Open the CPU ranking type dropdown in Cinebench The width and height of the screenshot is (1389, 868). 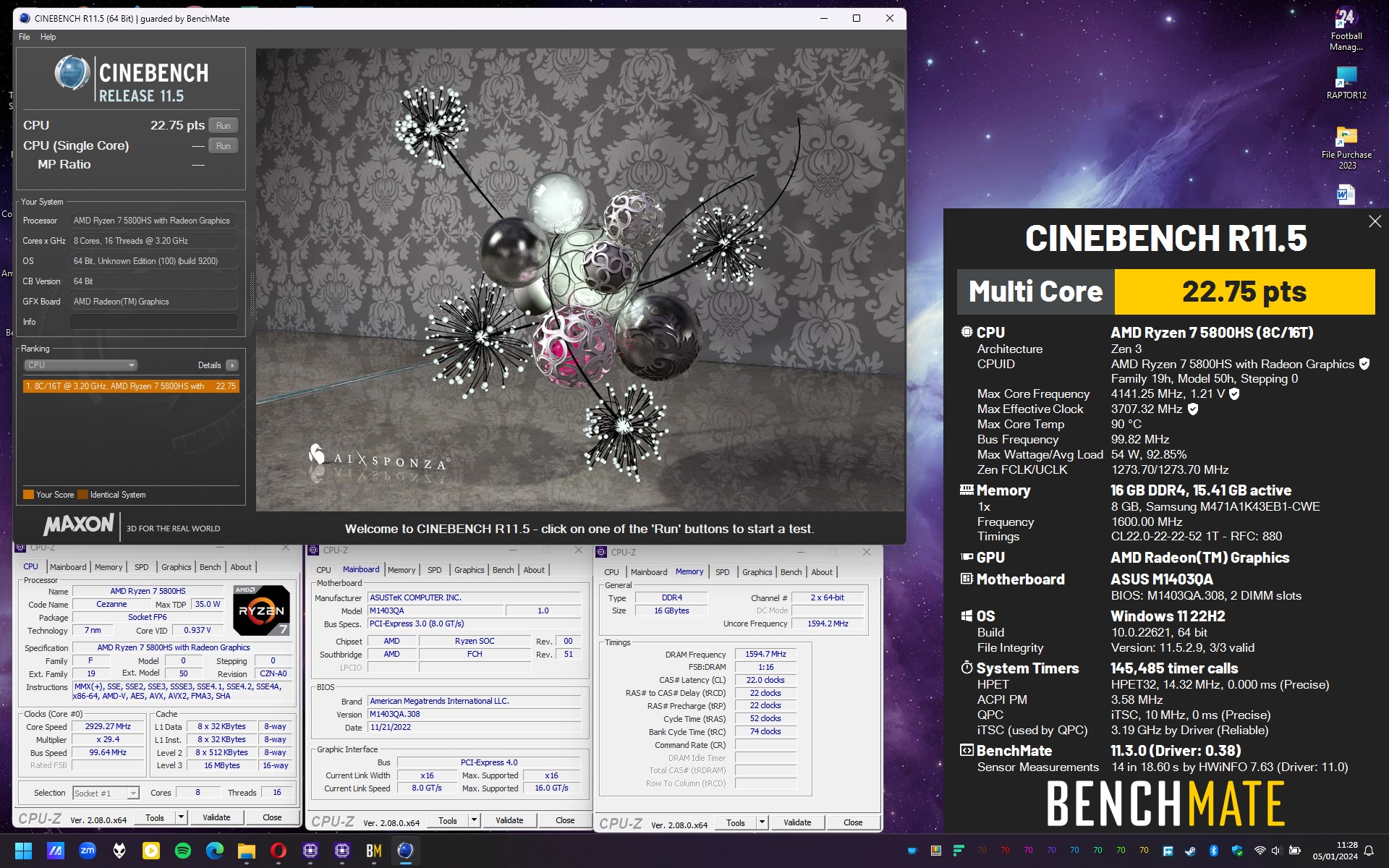[x=80, y=365]
